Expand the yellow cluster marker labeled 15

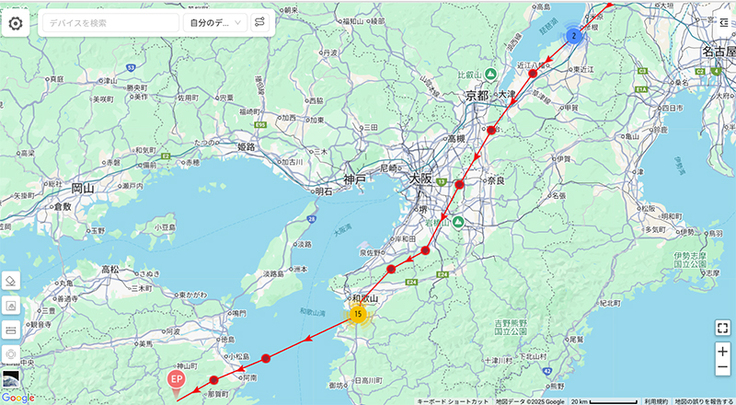[x=357, y=315]
